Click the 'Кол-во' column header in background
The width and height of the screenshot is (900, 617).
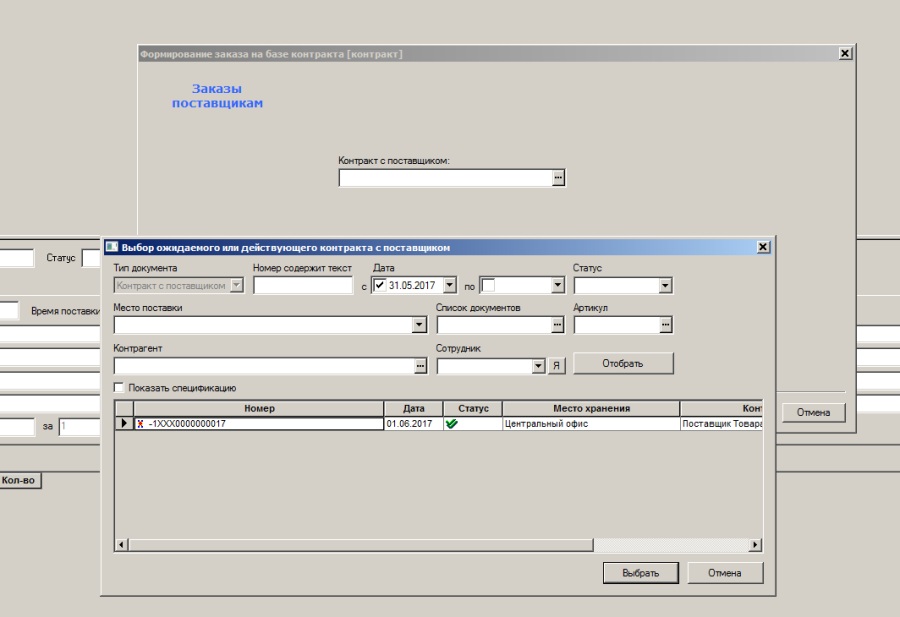click(x=20, y=480)
